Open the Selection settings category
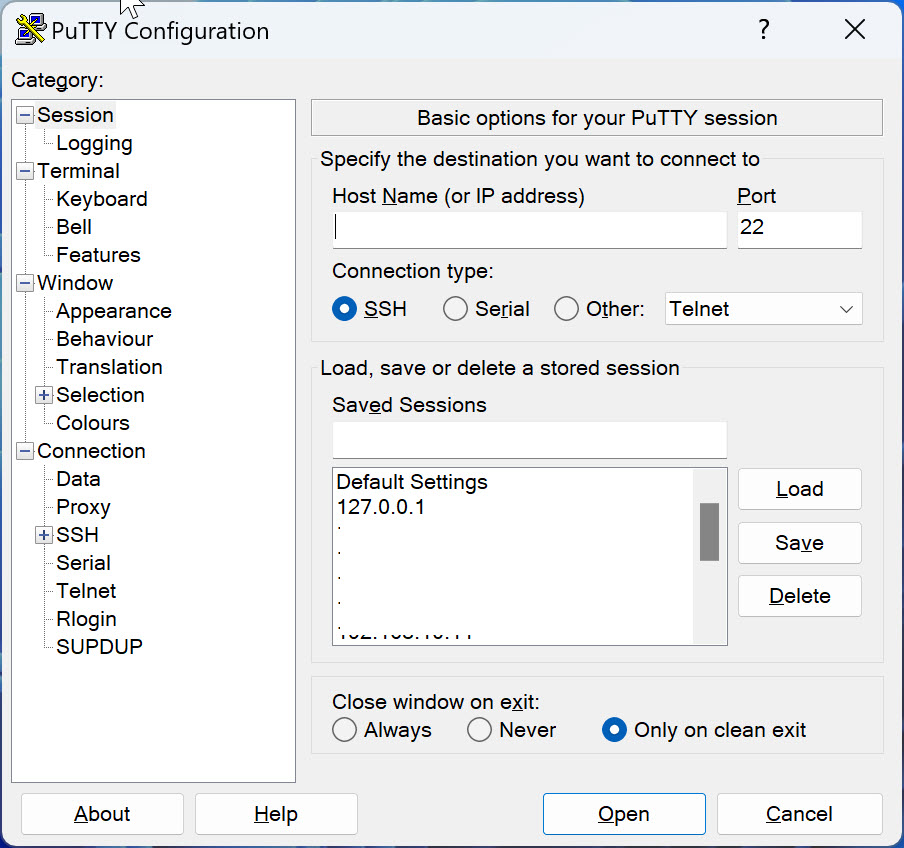Screen dimensions: 904x848 point(100,395)
